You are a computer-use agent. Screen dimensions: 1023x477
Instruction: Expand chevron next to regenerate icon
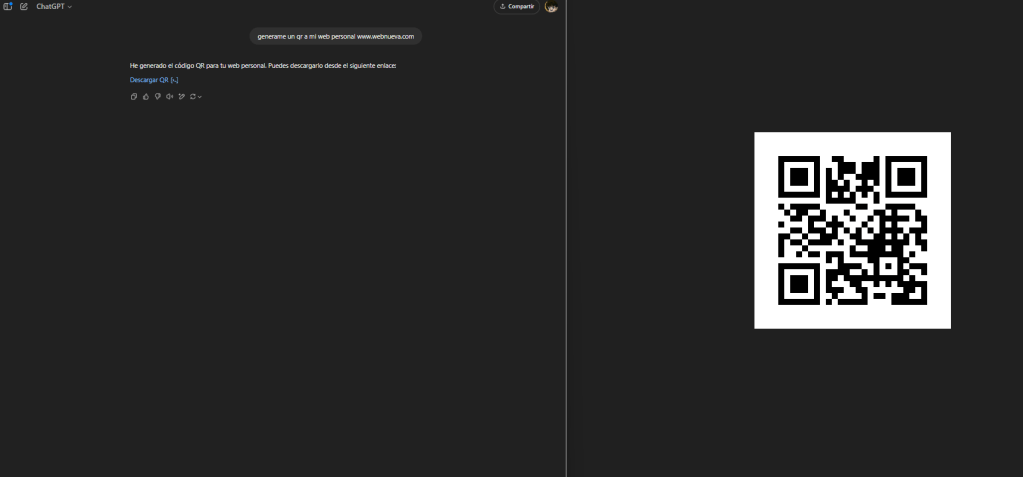coord(200,96)
